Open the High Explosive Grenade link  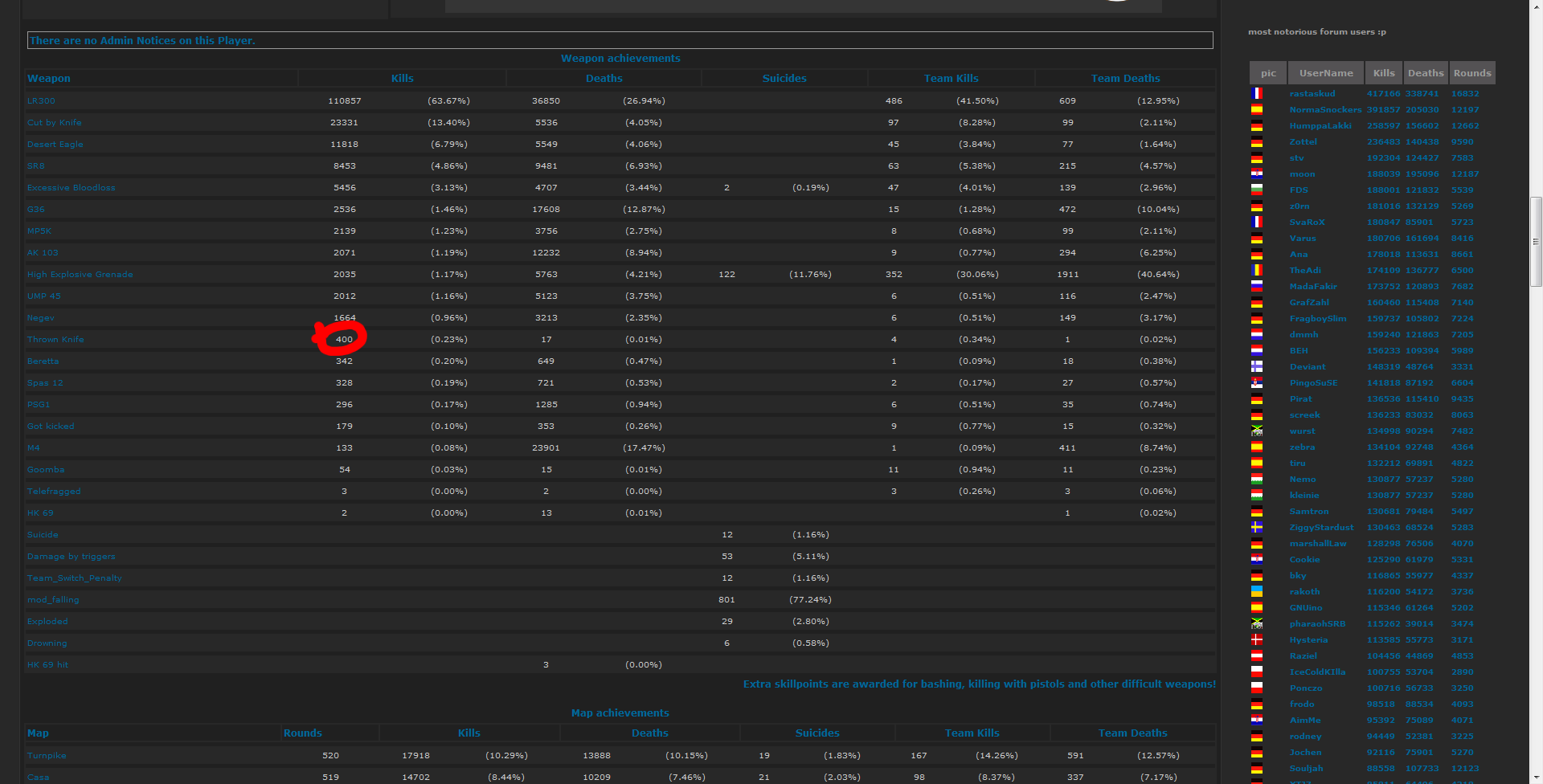(80, 275)
